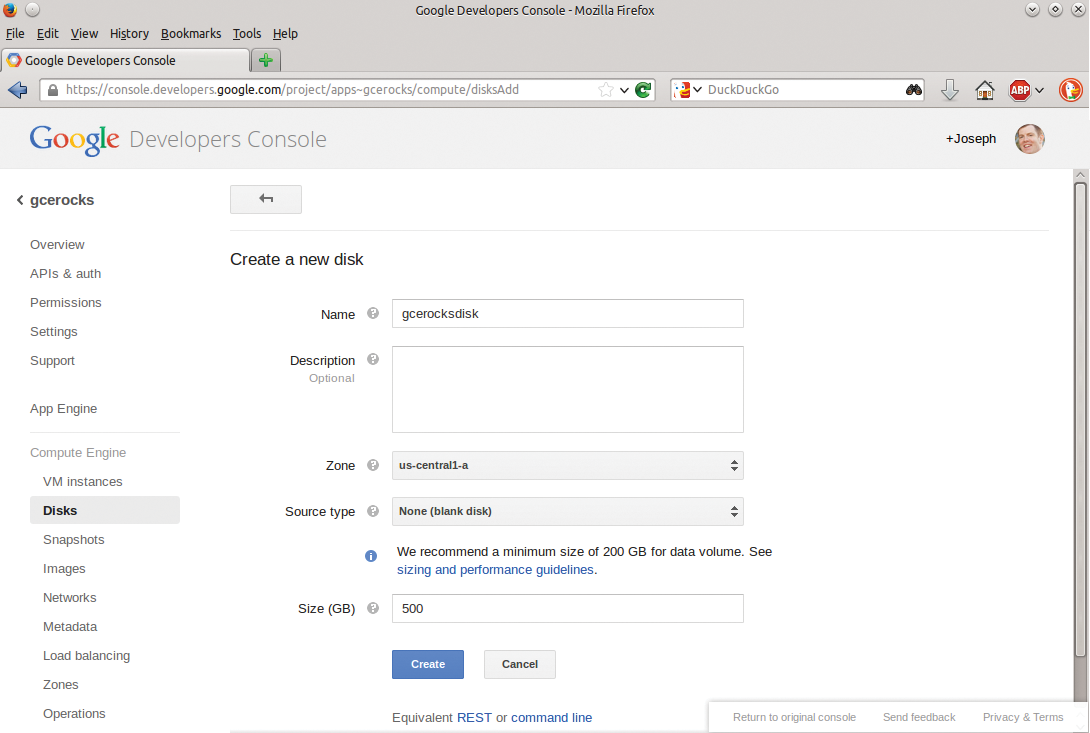Click Send feedback link
The width and height of the screenshot is (1090, 733).
(x=919, y=717)
